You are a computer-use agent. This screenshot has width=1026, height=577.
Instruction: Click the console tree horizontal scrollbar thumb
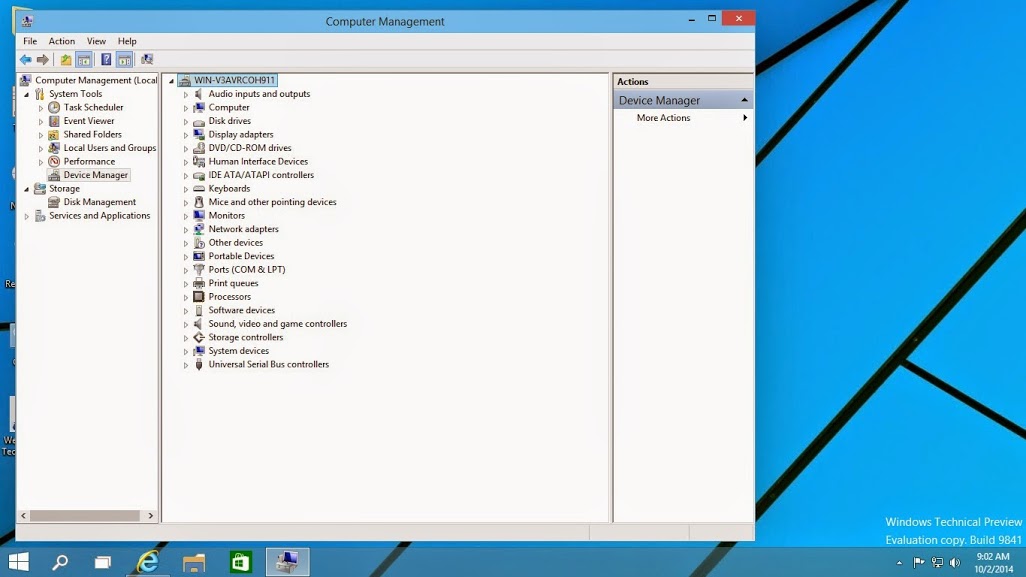[85, 516]
